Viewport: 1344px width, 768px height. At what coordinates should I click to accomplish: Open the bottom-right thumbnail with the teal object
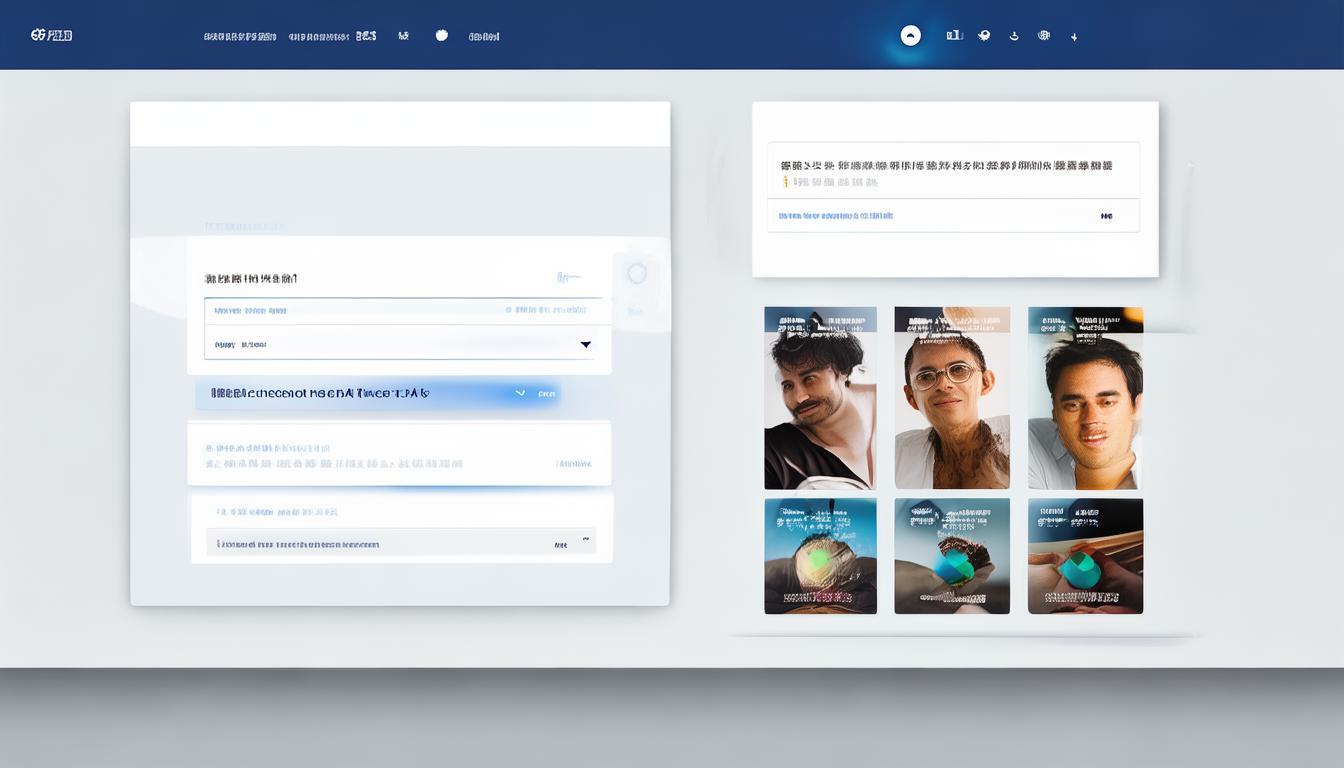(x=1085, y=556)
